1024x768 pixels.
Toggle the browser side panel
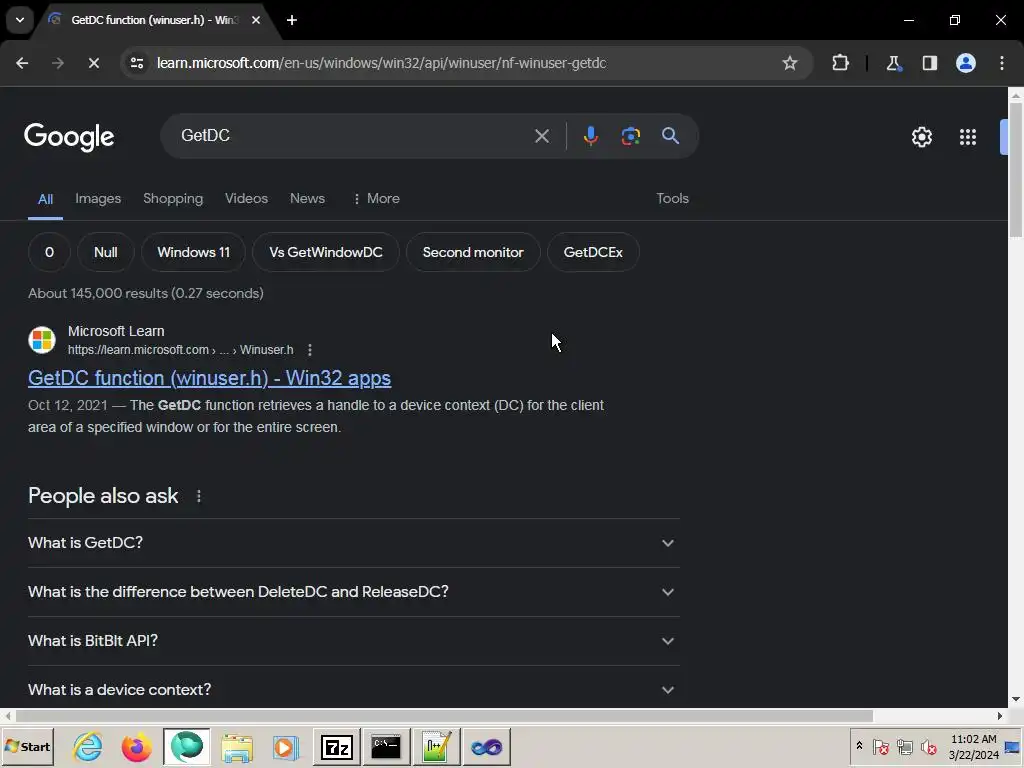point(929,63)
